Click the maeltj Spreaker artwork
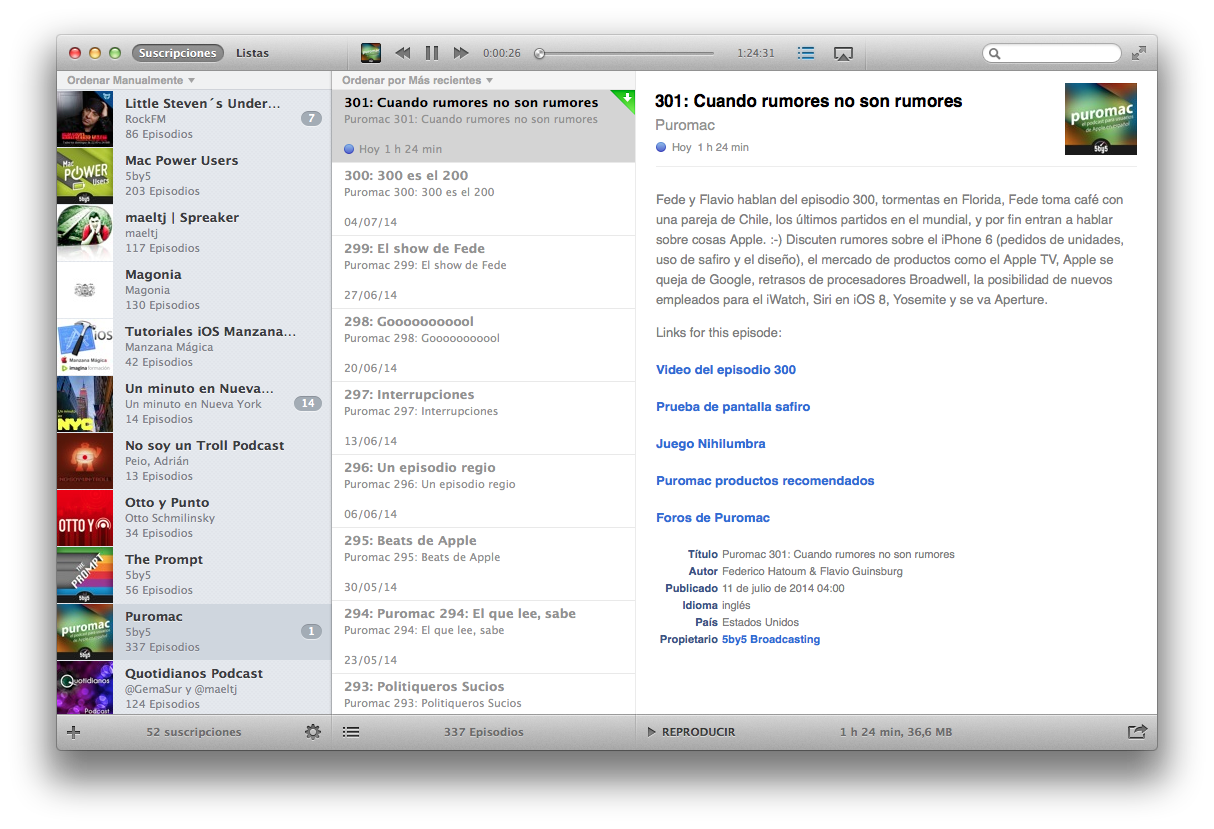 click(x=85, y=233)
